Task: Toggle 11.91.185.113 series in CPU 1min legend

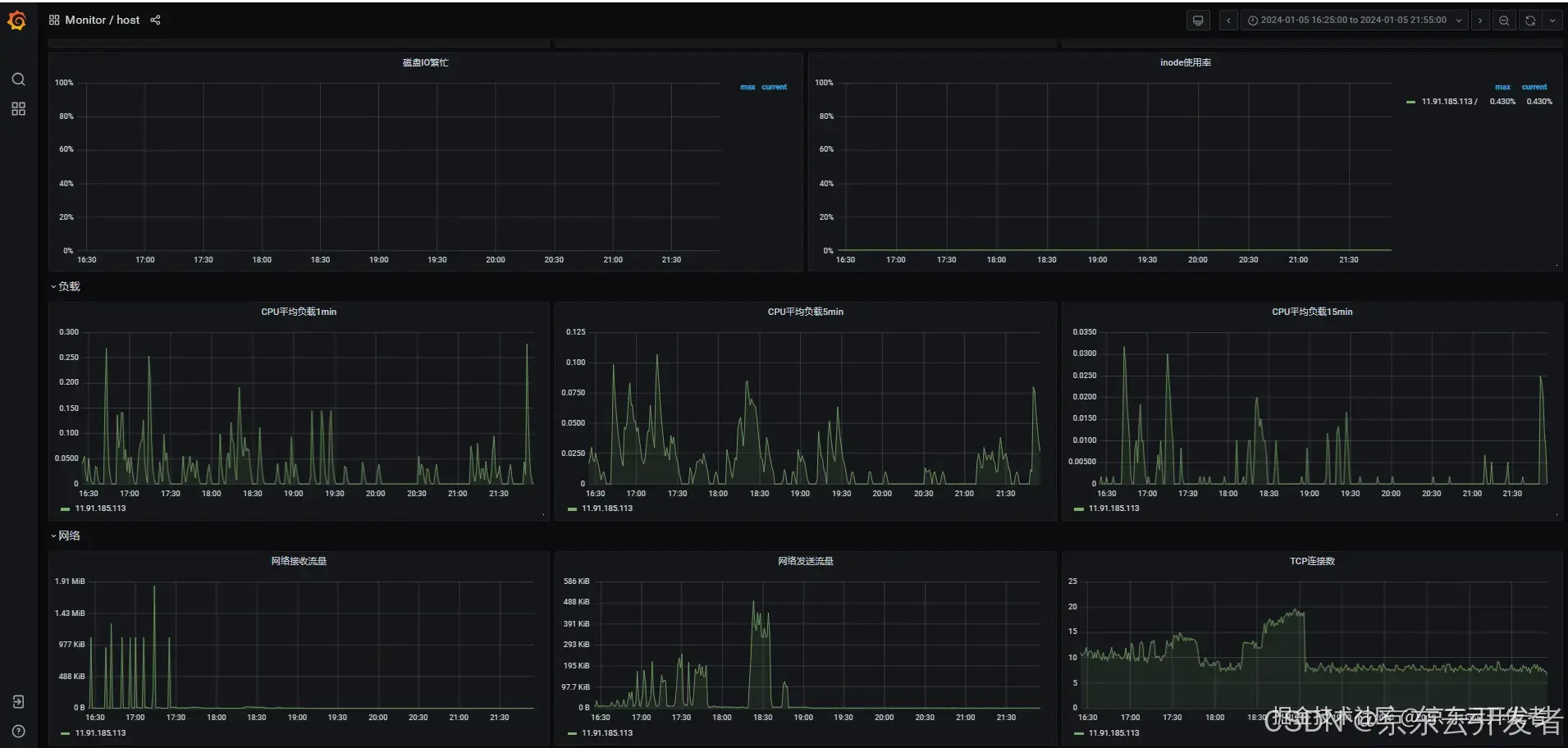Action: 100,509
